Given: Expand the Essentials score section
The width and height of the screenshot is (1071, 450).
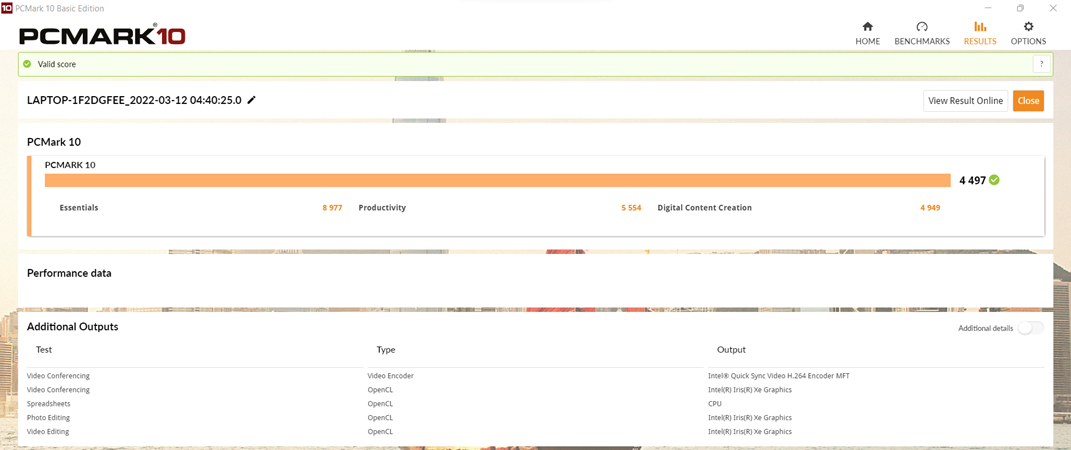Looking at the screenshot, I should [x=79, y=208].
